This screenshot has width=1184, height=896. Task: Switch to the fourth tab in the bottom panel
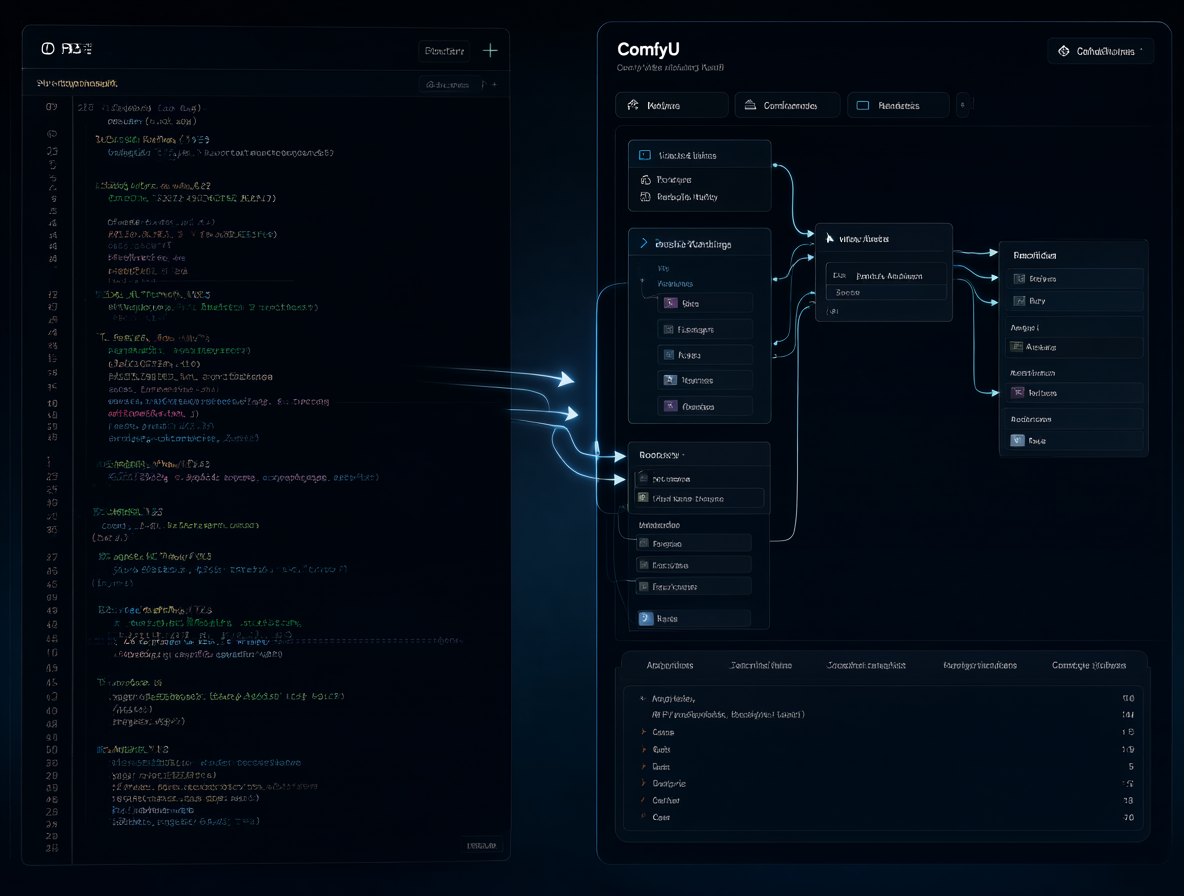tap(980, 665)
